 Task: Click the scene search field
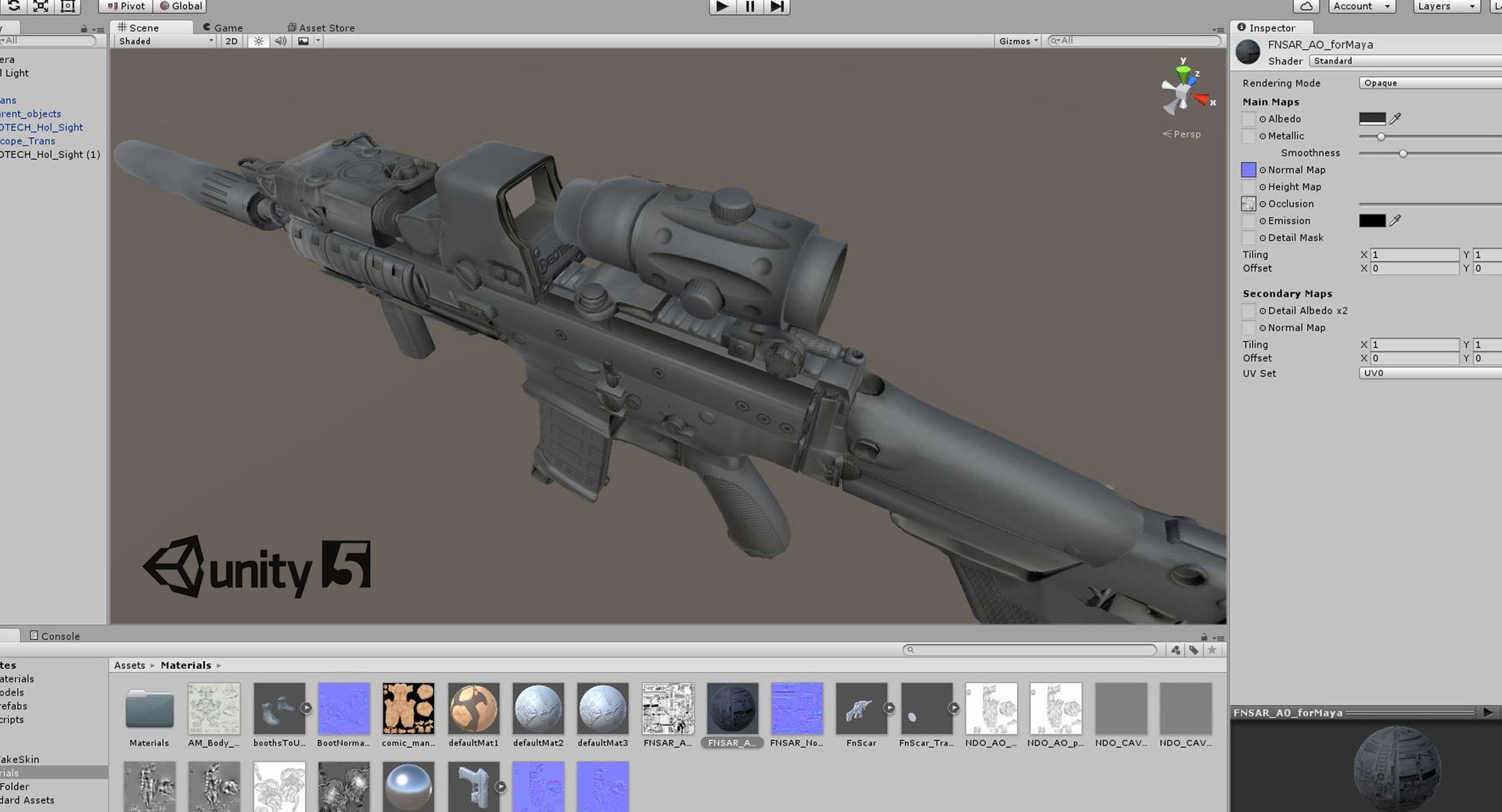(1134, 41)
